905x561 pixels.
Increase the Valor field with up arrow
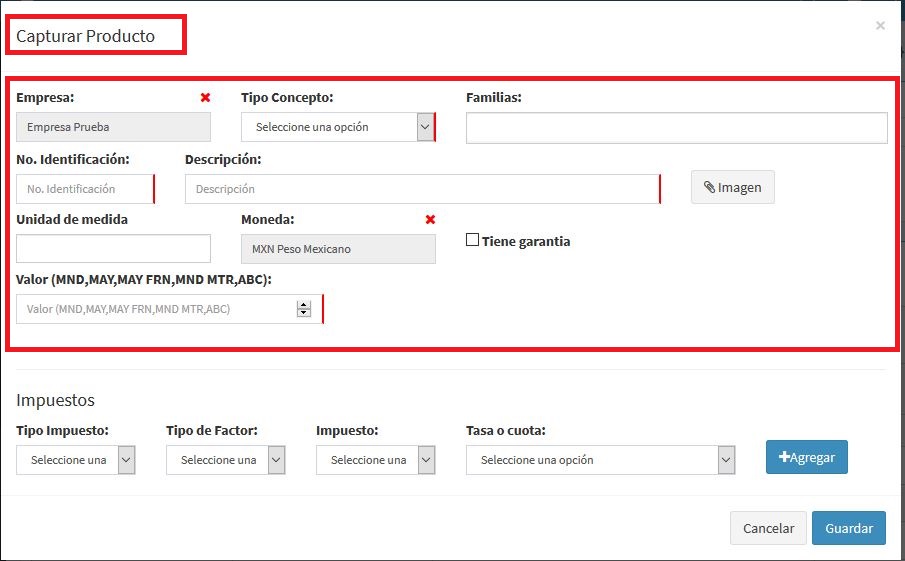tap(304, 305)
